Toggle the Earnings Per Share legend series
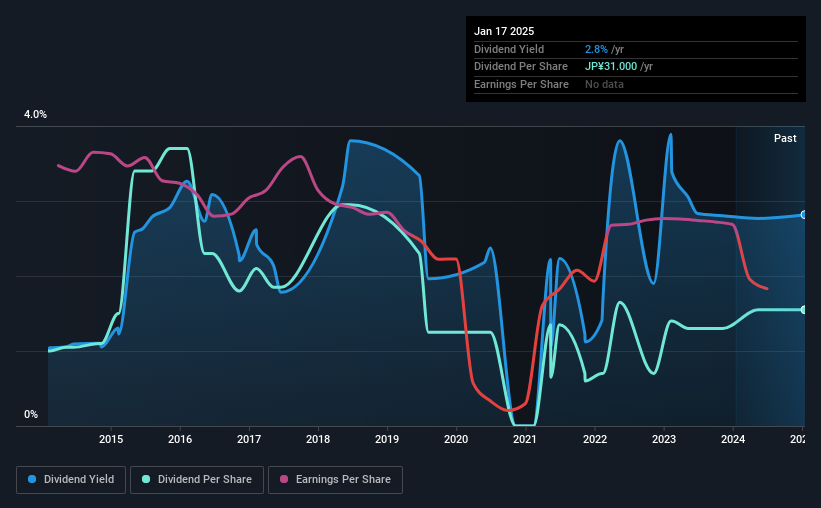This screenshot has height=508, width=821. click(335, 480)
